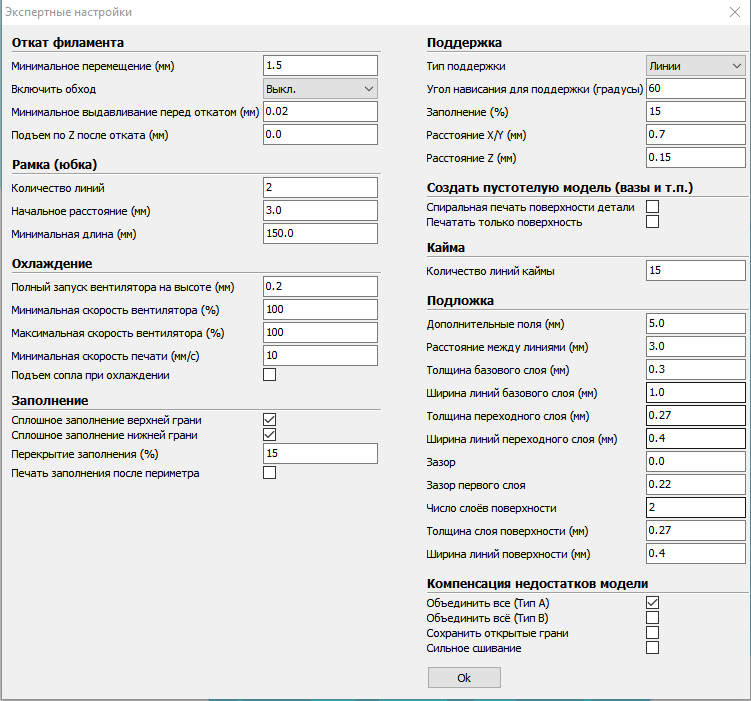Disable Сплошное заполнение нижней грани checkbox
This screenshot has height=701, width=751.
[269, 435]
